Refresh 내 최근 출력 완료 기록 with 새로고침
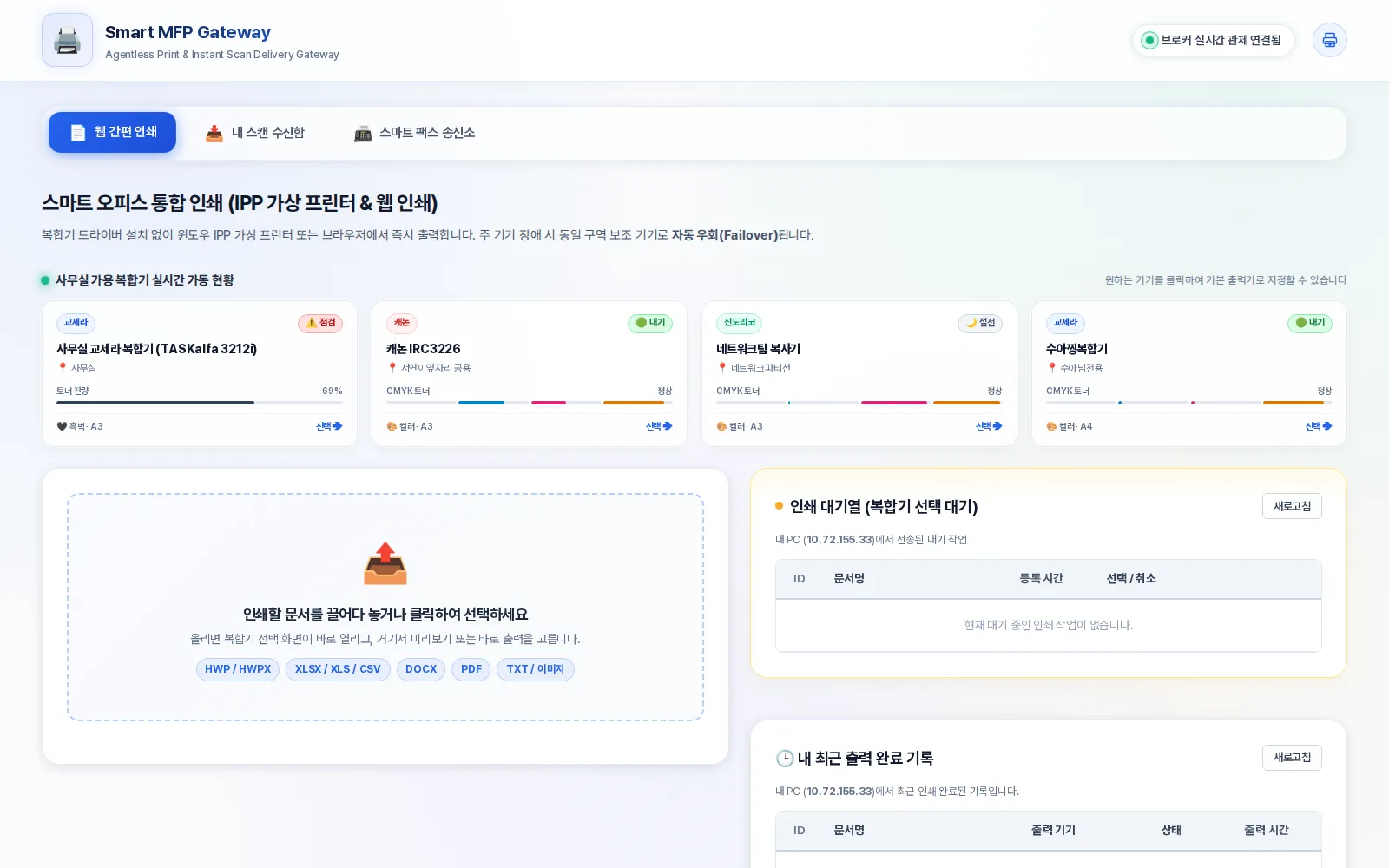The image size is (1389, 868). point(1292,758)
